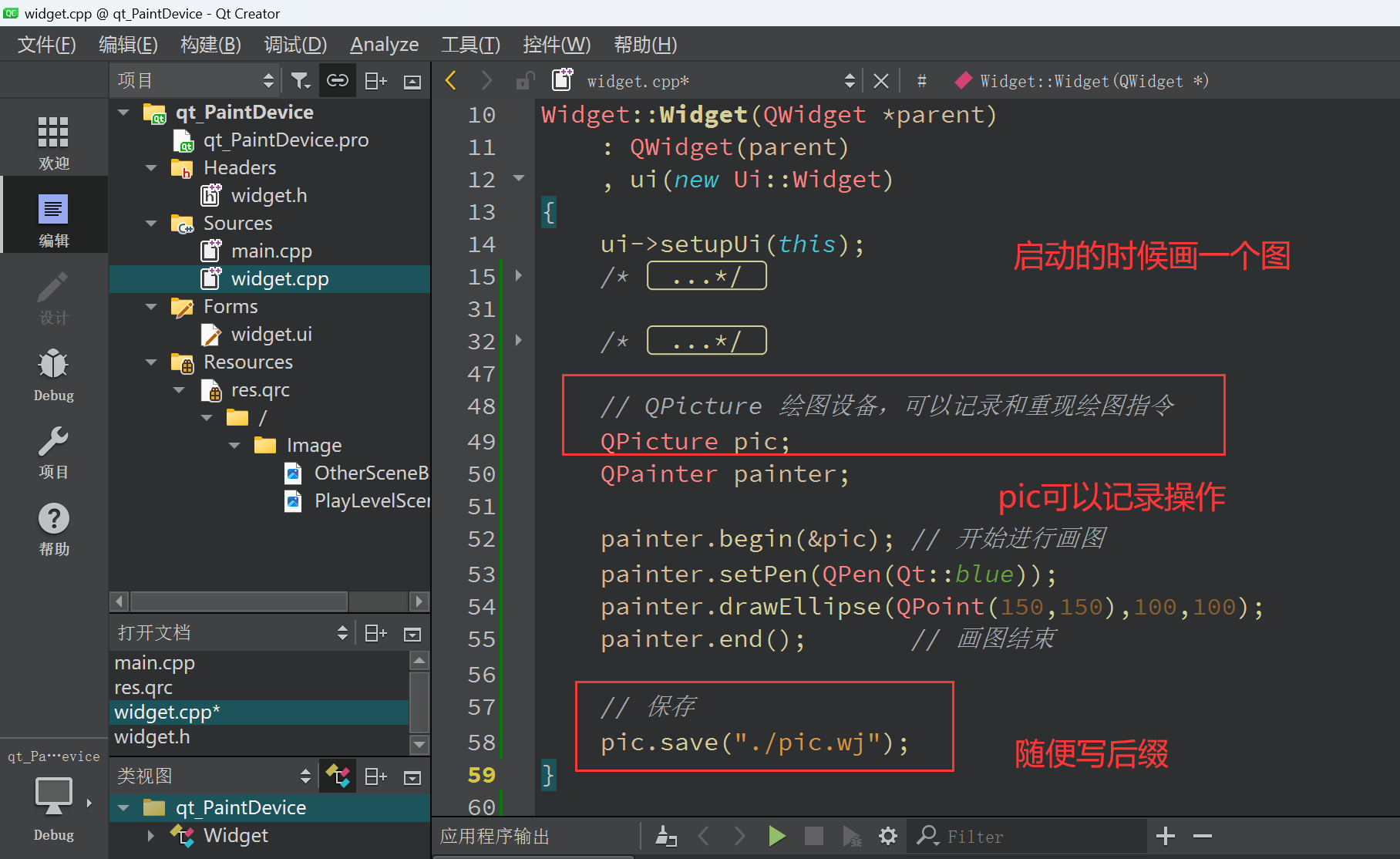Split the class view panel

tap(375, 776)
